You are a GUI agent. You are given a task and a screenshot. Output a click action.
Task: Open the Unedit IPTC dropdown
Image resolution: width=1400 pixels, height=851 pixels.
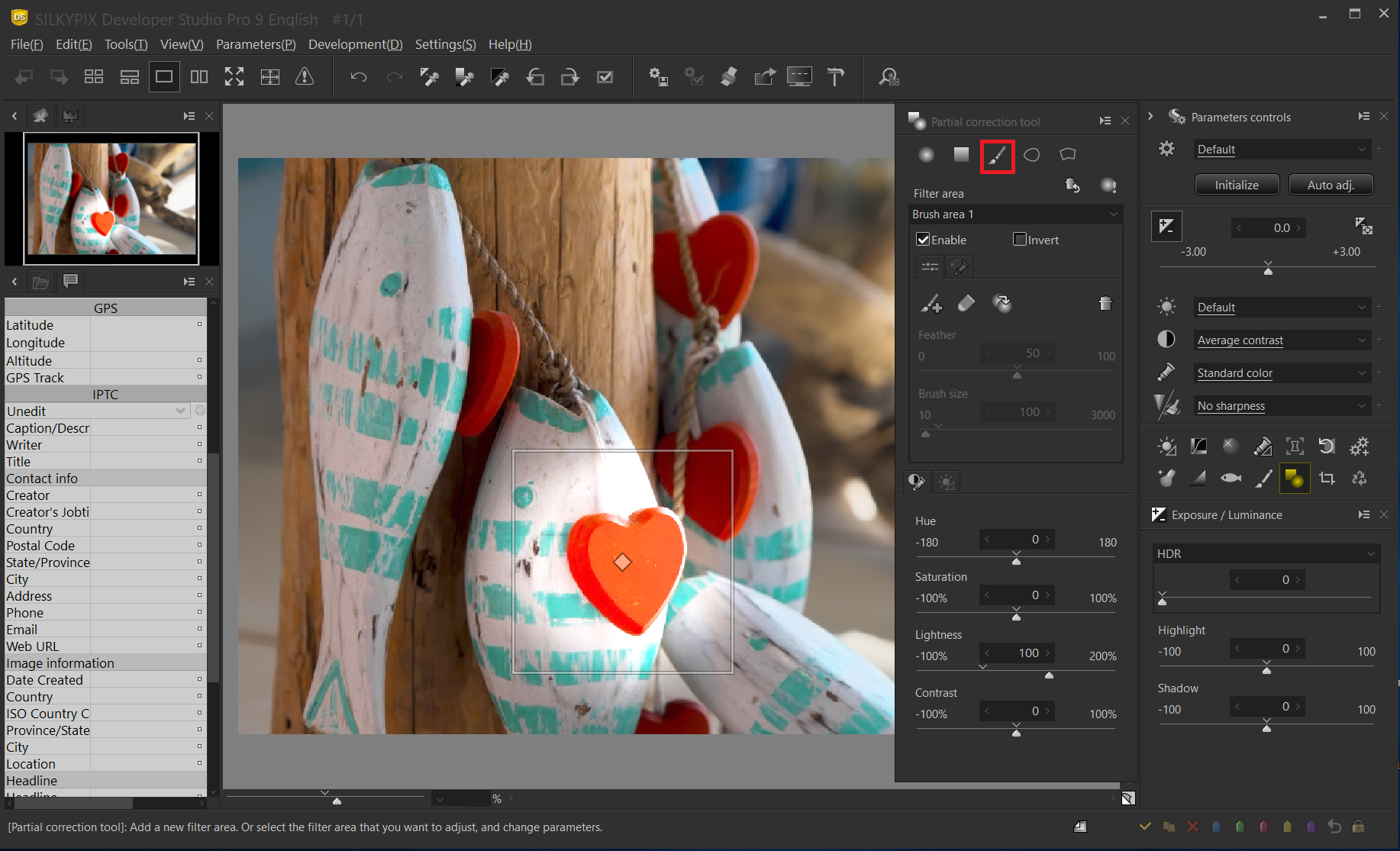click(97, 411)
